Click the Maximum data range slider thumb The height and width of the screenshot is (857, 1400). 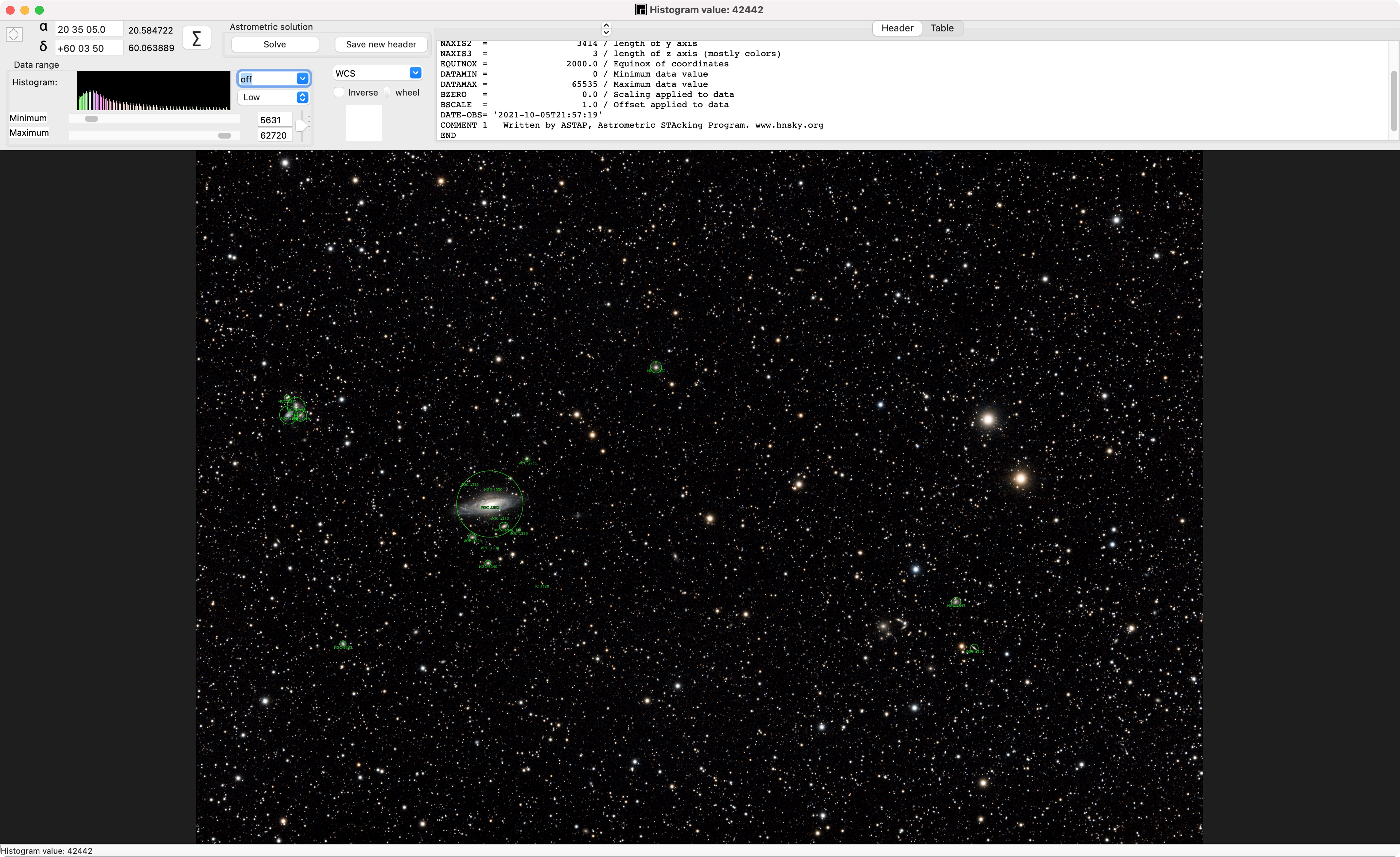[225, 135]
